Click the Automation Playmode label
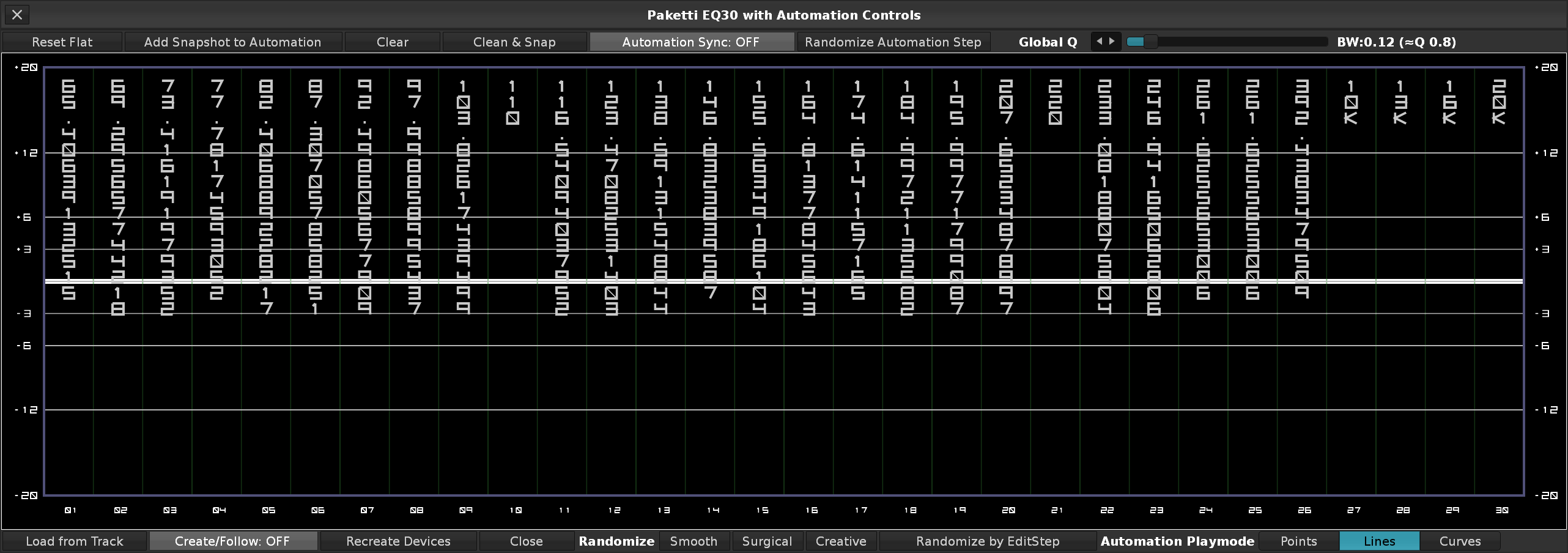The width and height of the screenshot is (1568, 553). coord(1178,541)
